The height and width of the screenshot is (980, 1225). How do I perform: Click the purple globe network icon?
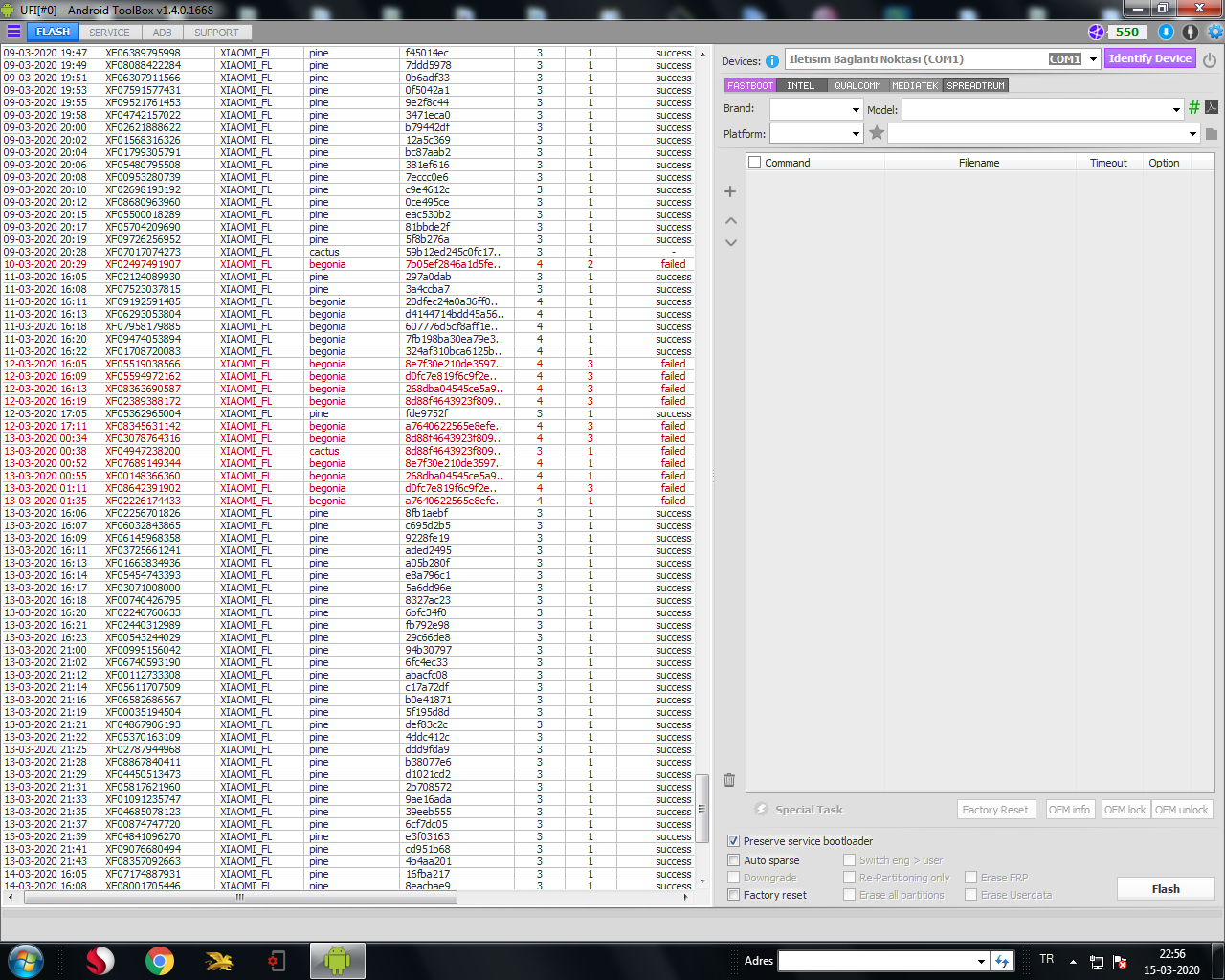click(1096, 32)
